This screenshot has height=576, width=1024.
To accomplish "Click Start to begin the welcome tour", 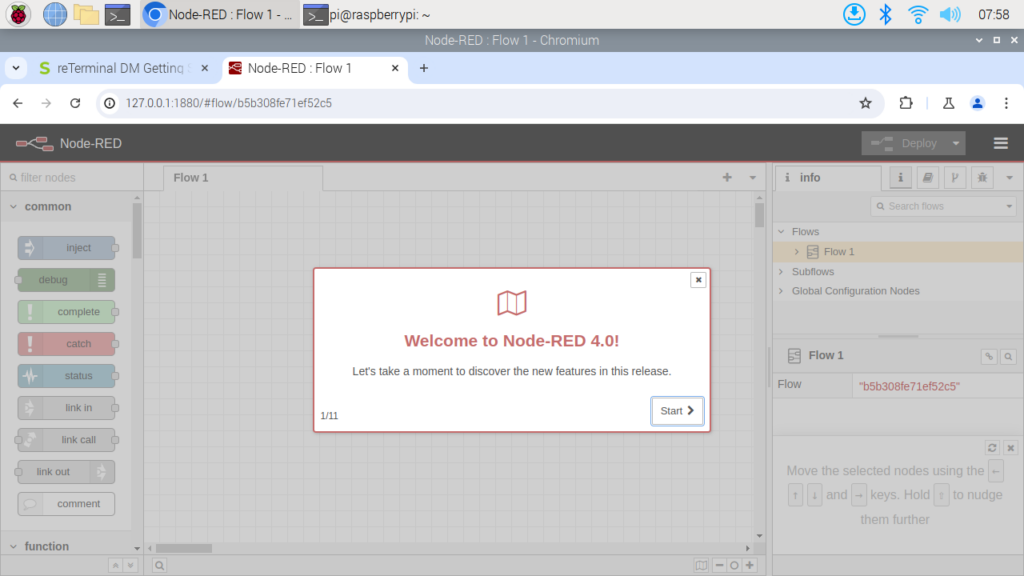I will pos(677,411).
